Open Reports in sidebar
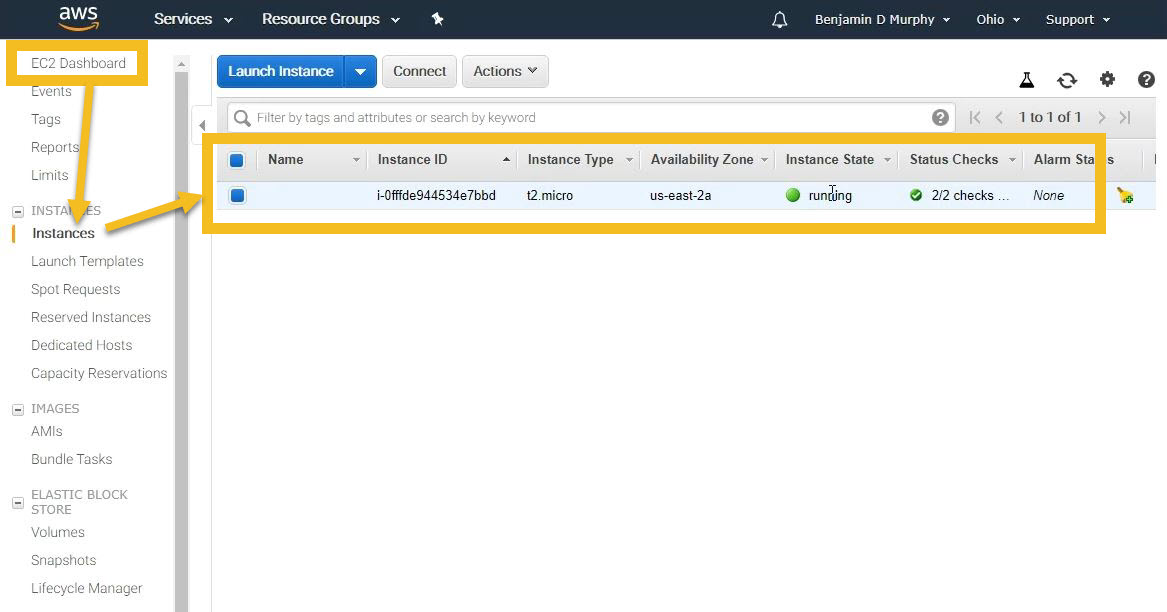Viewport: 1167px width, 612px height. 55,147
